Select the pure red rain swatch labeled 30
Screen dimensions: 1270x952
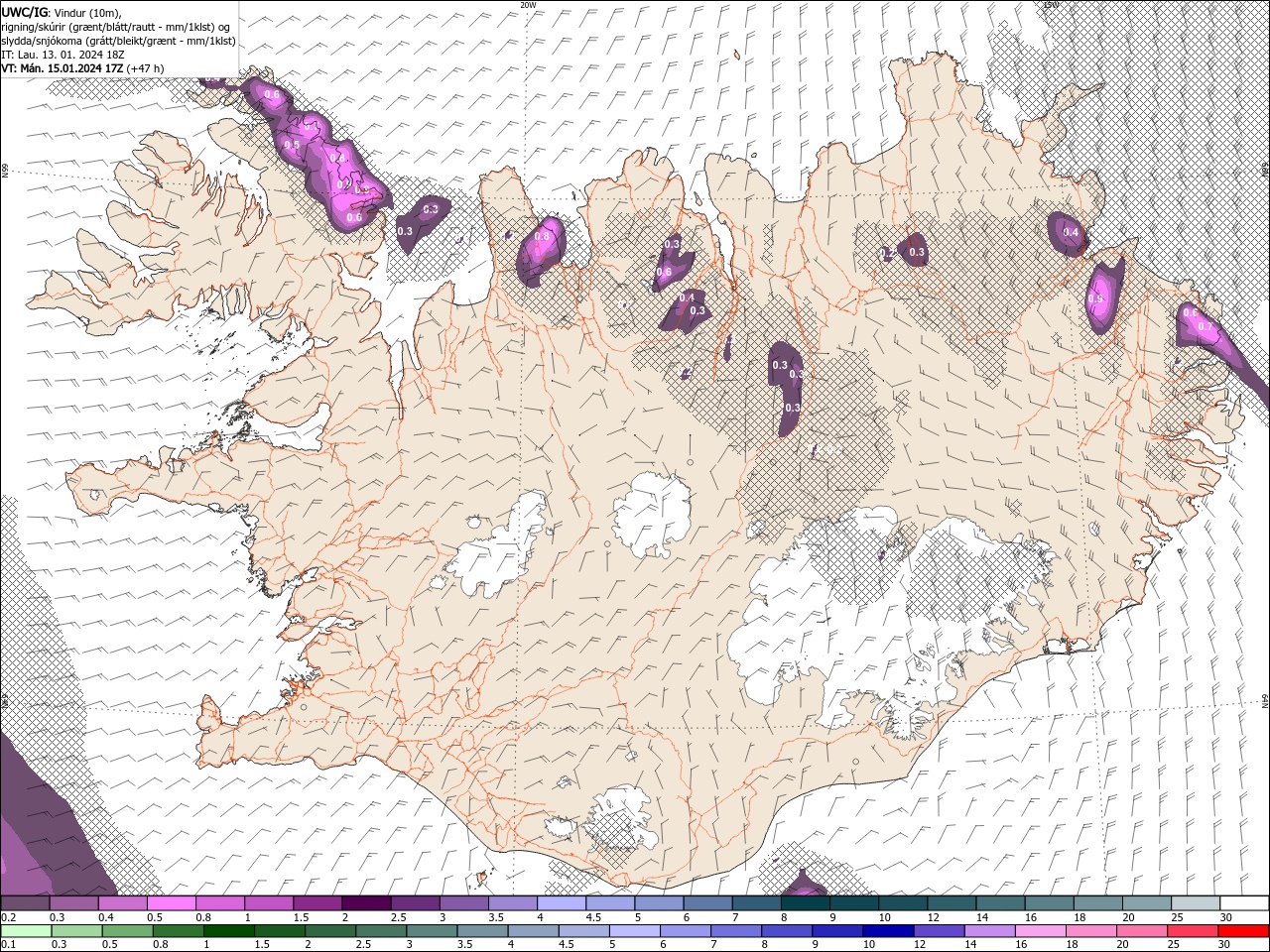1243,931
